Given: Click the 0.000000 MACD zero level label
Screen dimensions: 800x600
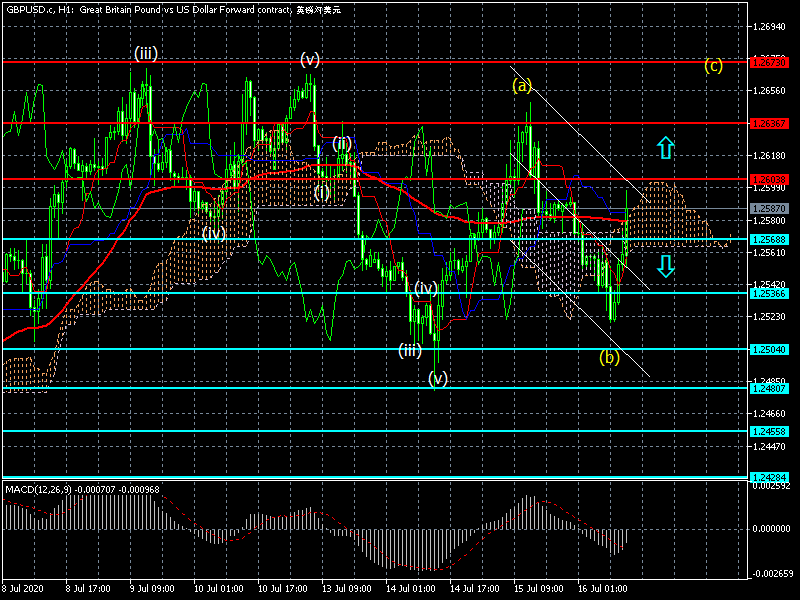Looking at the screenshot, I should click(x=770, y=528).
